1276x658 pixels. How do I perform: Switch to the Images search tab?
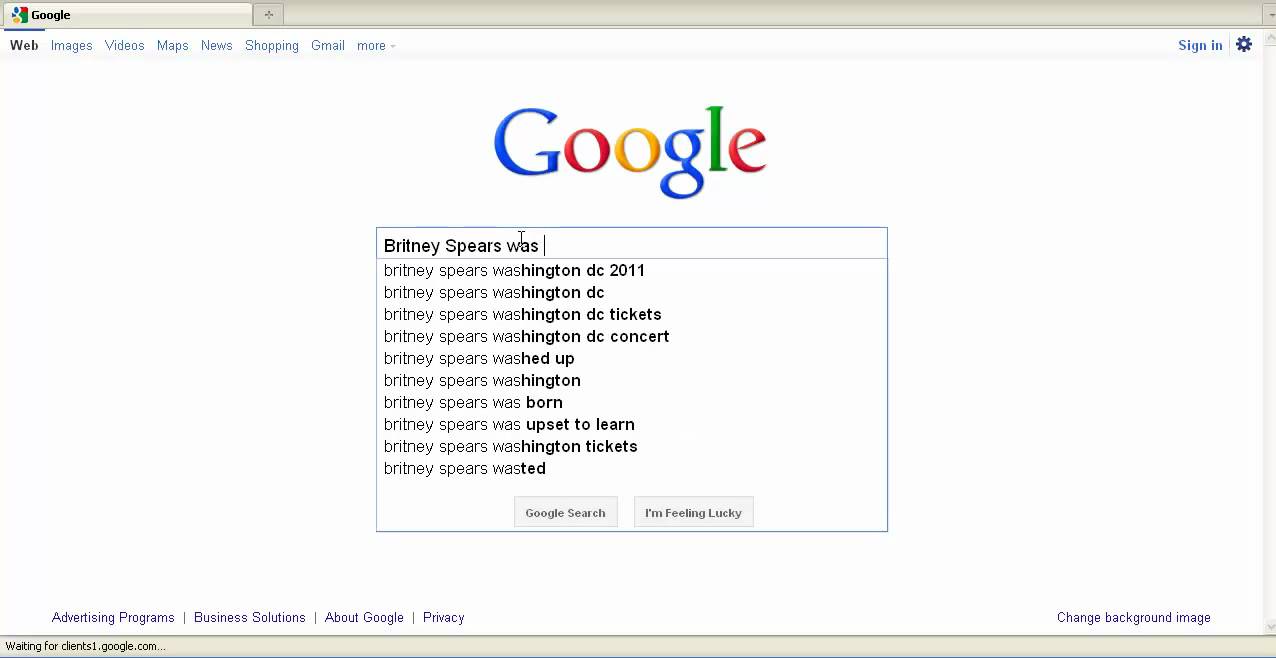71,45
